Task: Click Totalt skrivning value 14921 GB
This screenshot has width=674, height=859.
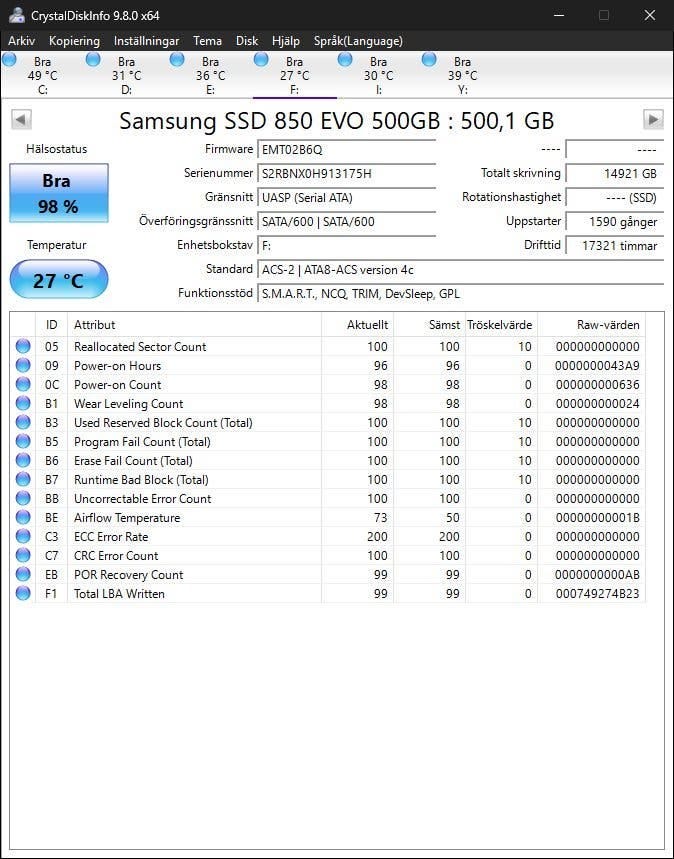Action: (614, 174)
